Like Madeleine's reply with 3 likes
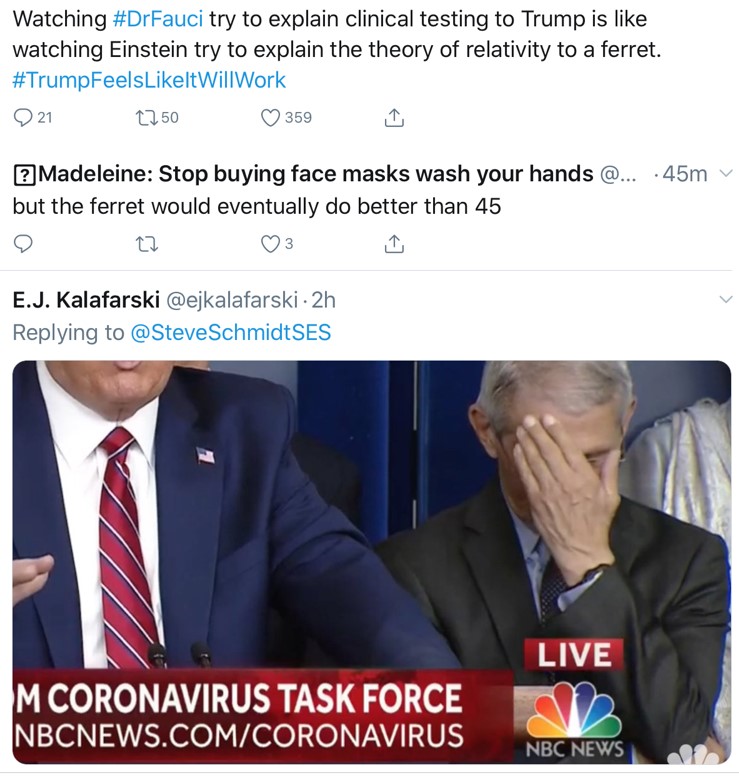Image resolution: width=739 pixels, height=776 pixels. click(x=270, y=243)
